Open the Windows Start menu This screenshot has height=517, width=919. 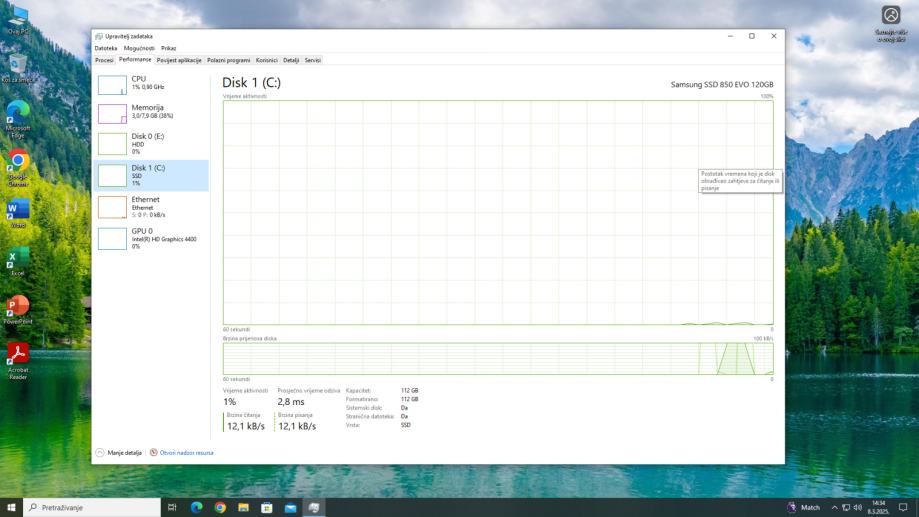point(11,508)
